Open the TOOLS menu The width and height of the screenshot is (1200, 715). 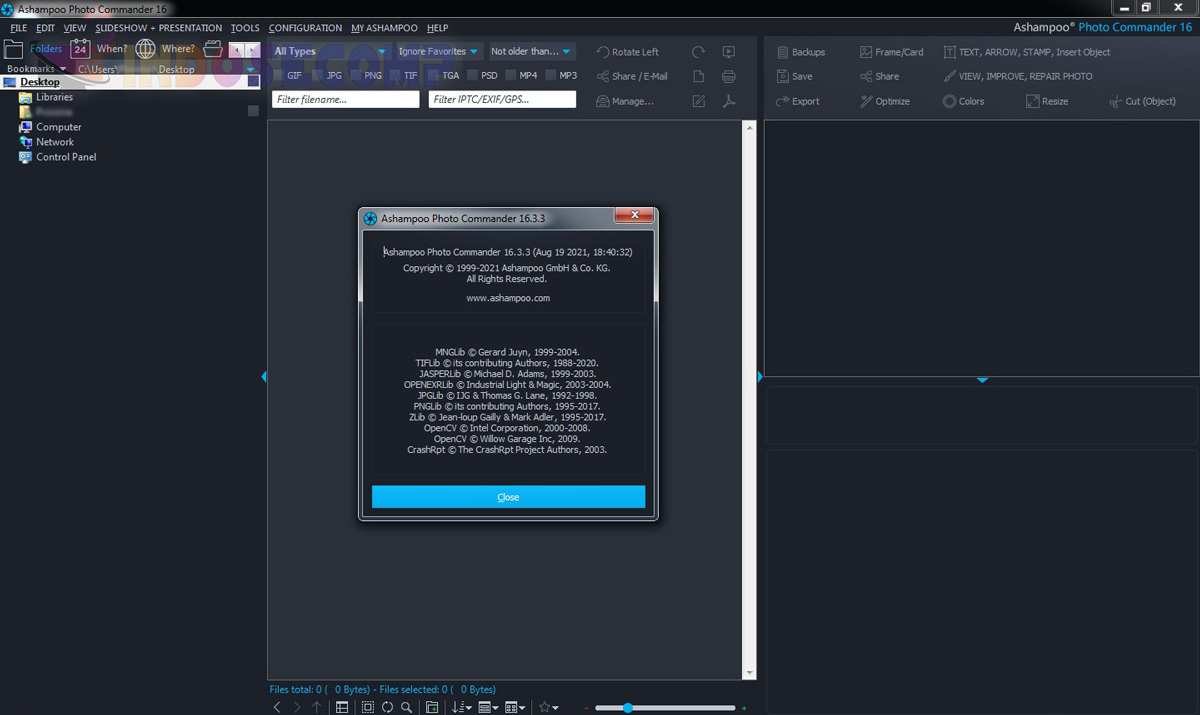(245, 27)
